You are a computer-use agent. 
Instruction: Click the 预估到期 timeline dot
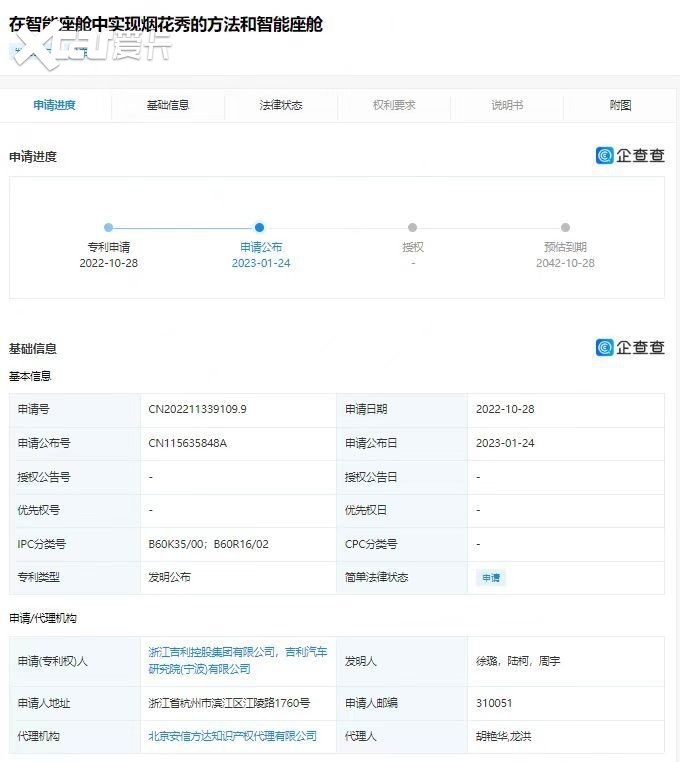565,228
